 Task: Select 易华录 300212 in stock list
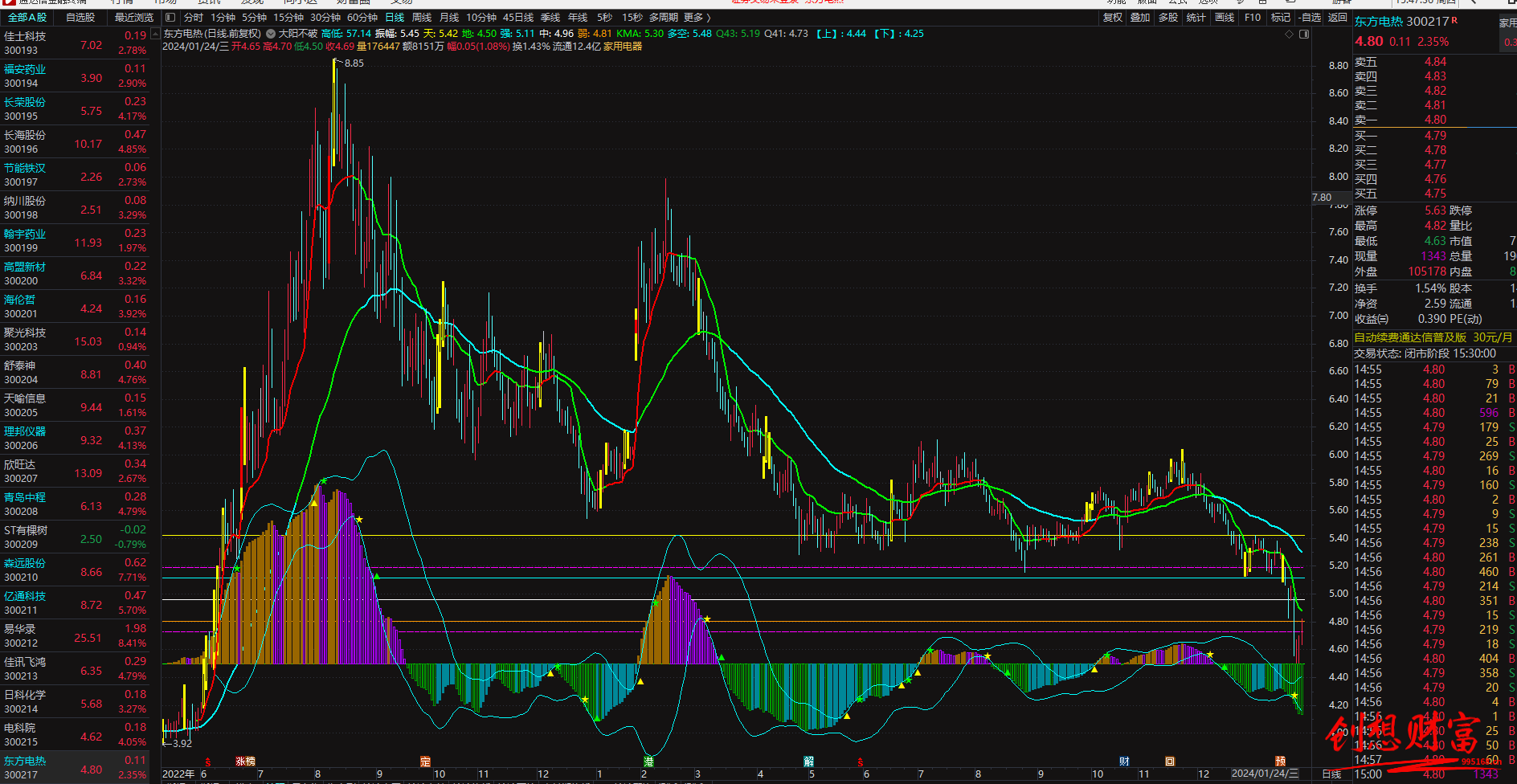click(x=76, y=636)
